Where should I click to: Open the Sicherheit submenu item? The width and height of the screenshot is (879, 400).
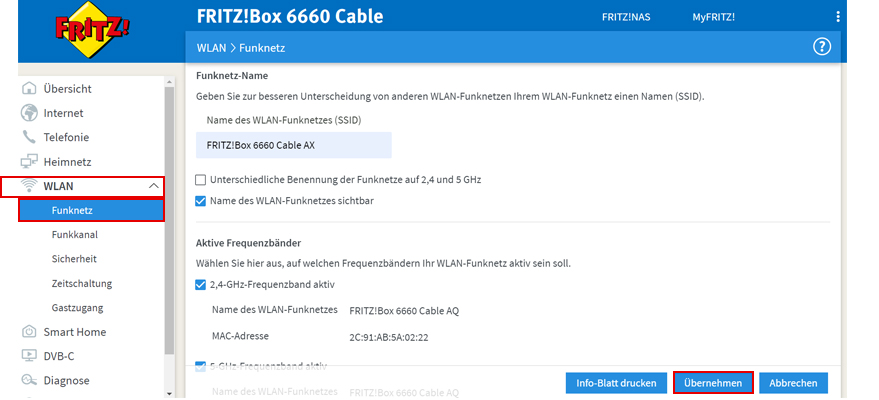pos(74,258)
